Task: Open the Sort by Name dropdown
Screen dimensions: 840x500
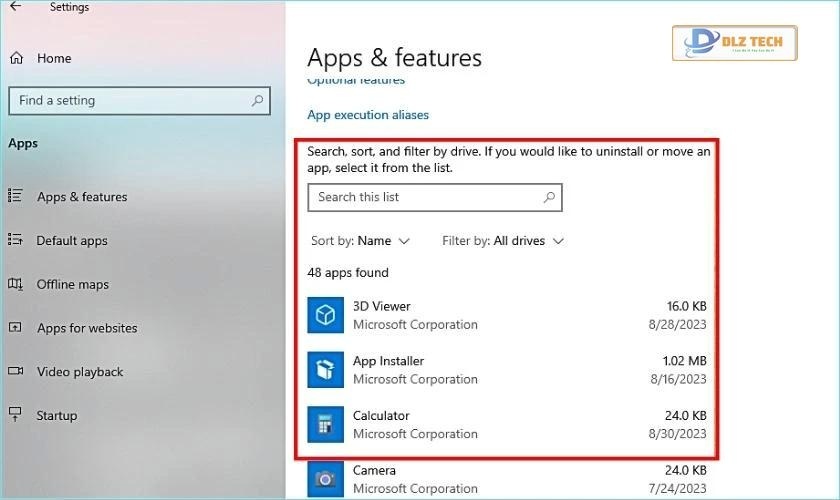Action: click(361, 241)
